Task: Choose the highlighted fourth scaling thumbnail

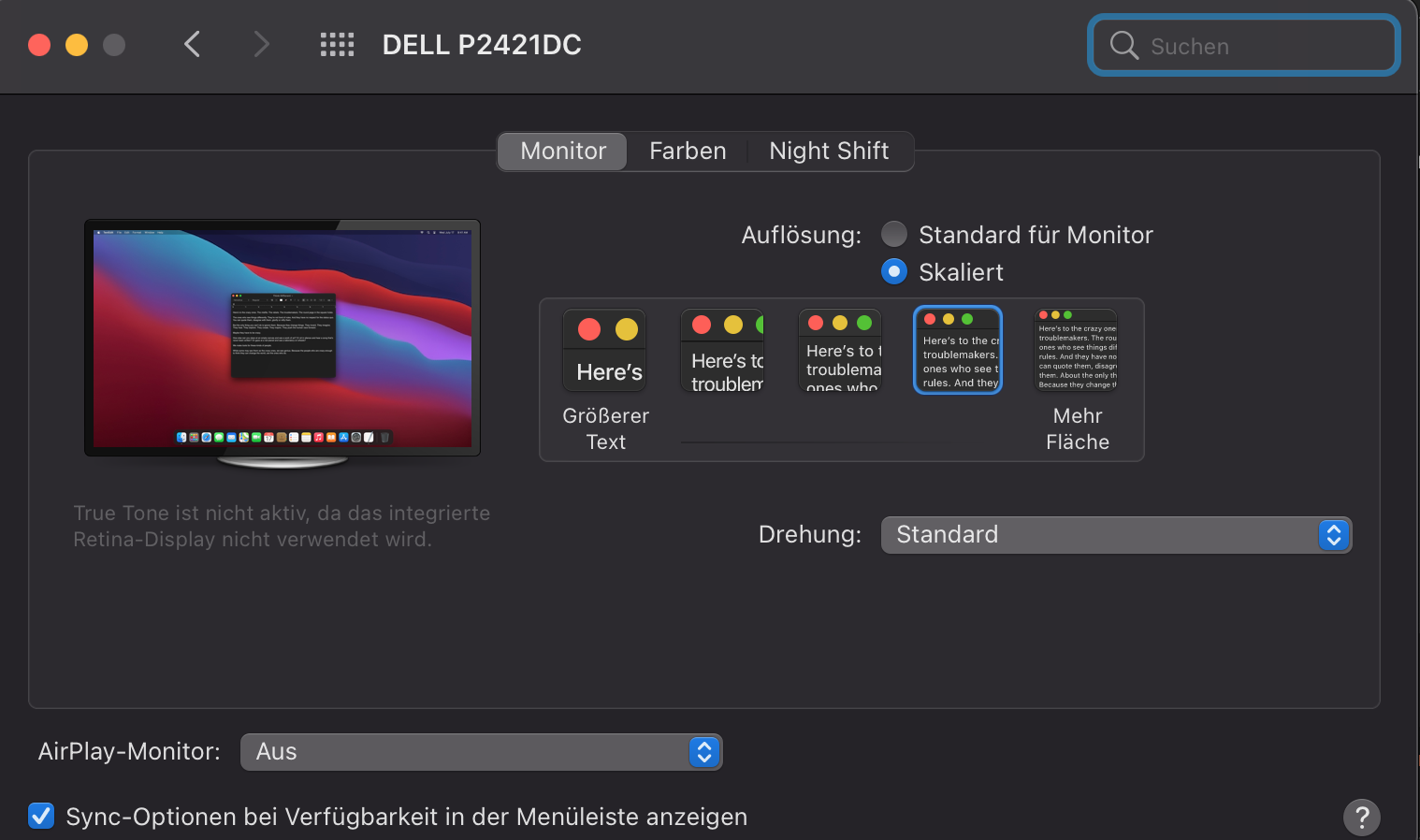Action: [x=958, y=350]
